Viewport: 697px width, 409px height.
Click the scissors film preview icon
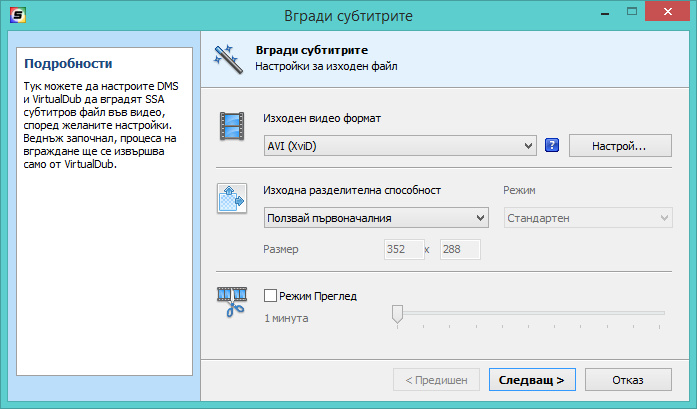click(232, 302)
